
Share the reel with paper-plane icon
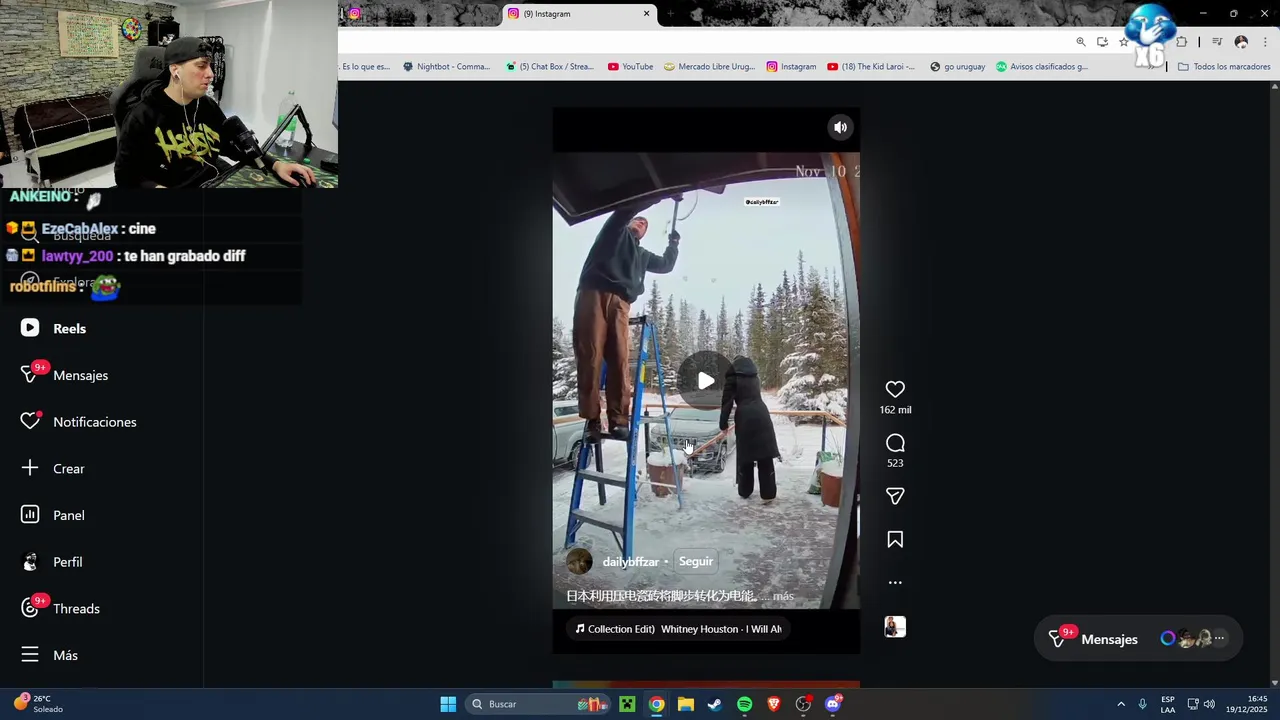point(895,496)
